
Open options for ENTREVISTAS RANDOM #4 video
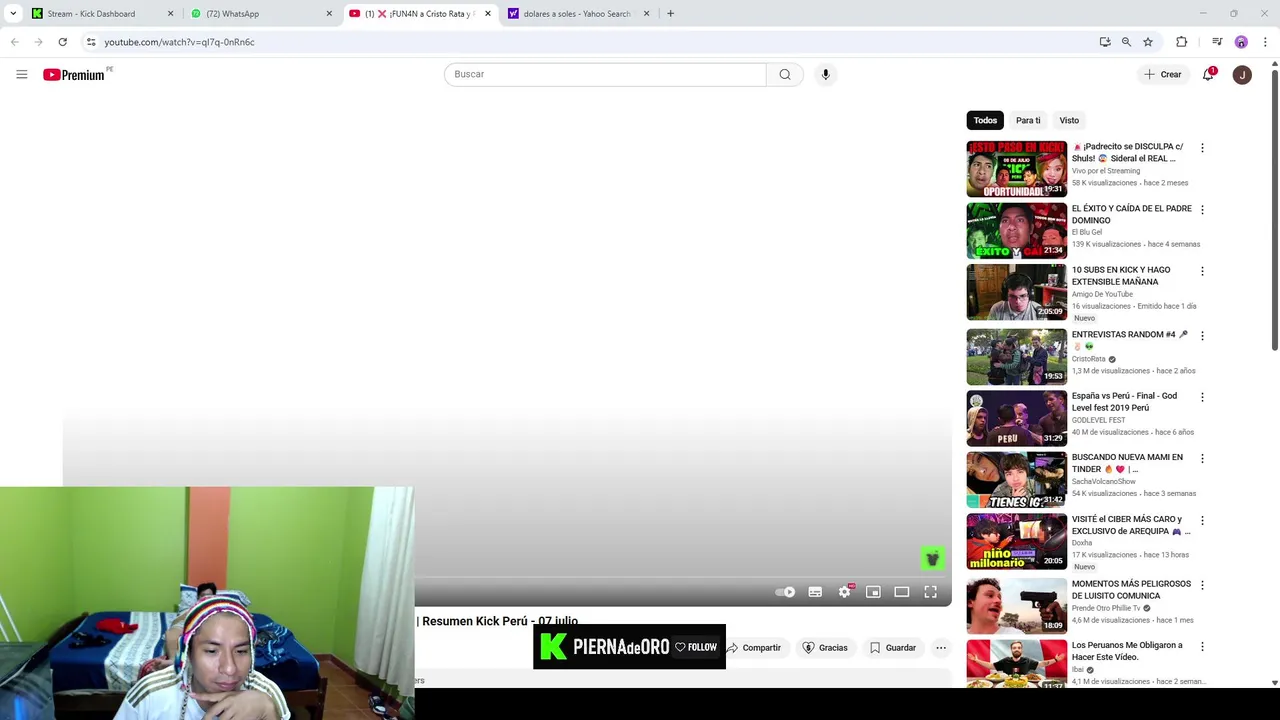pyautogui.click(x=1202, y=336)
